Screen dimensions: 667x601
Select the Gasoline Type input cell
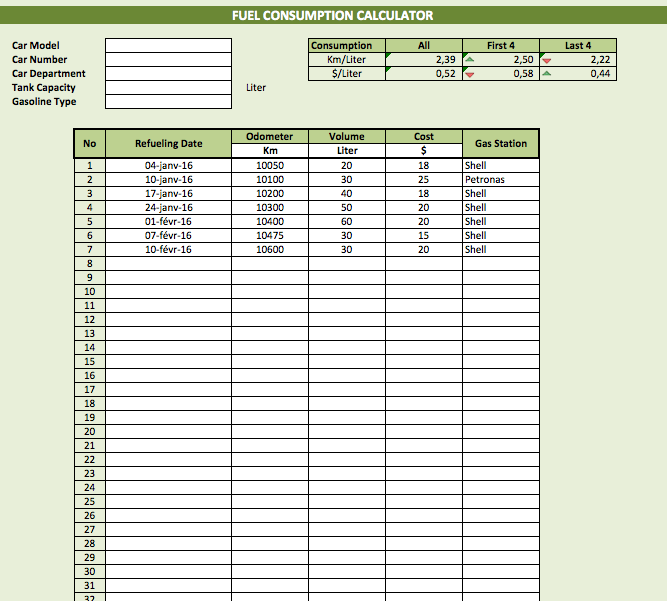pyautogui.click(x=168, y=102)
